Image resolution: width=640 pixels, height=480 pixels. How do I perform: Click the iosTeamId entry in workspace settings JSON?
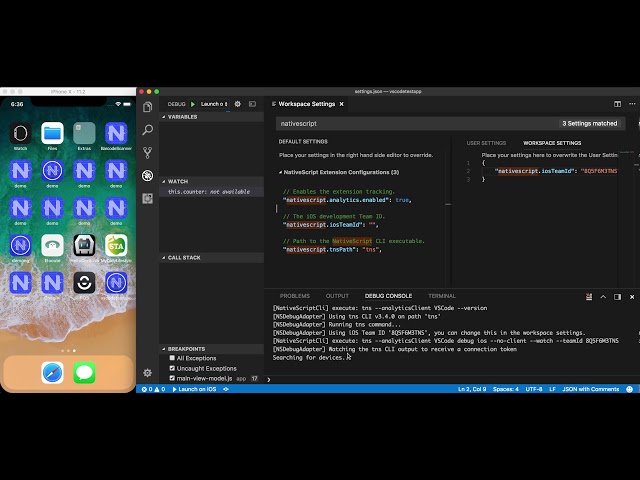(556, 171)
